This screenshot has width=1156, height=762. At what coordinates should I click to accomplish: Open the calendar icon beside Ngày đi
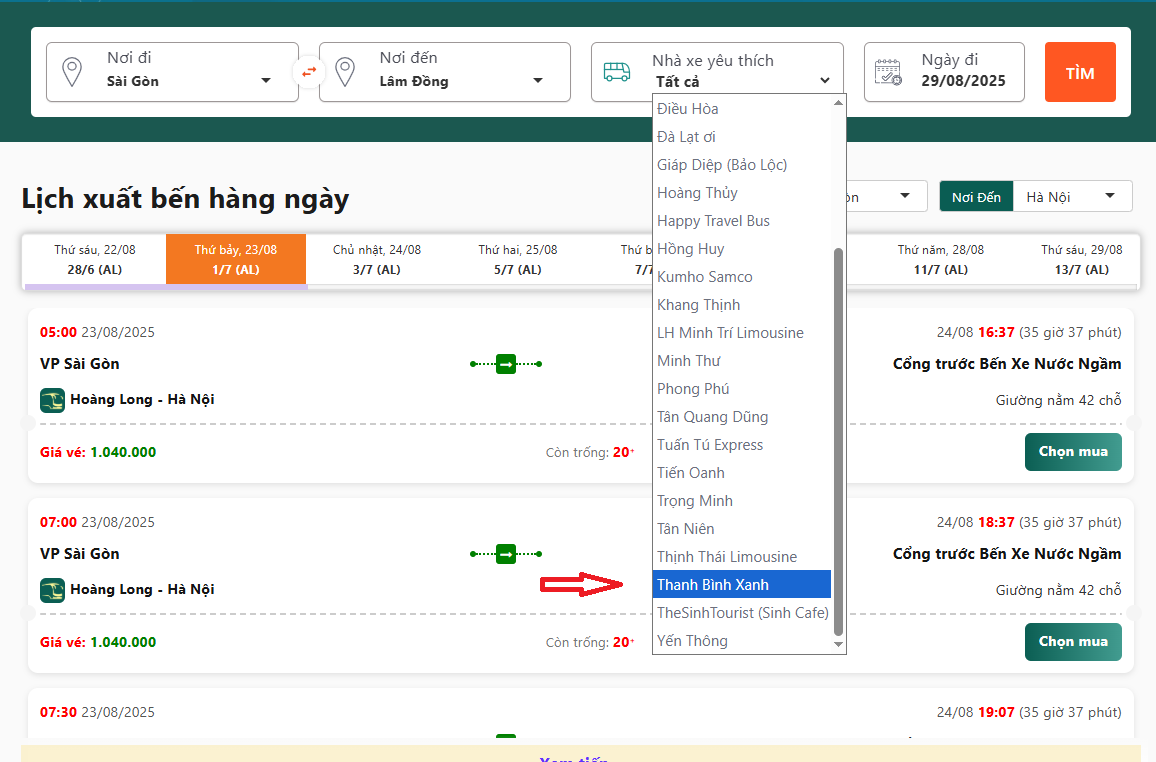888,72
